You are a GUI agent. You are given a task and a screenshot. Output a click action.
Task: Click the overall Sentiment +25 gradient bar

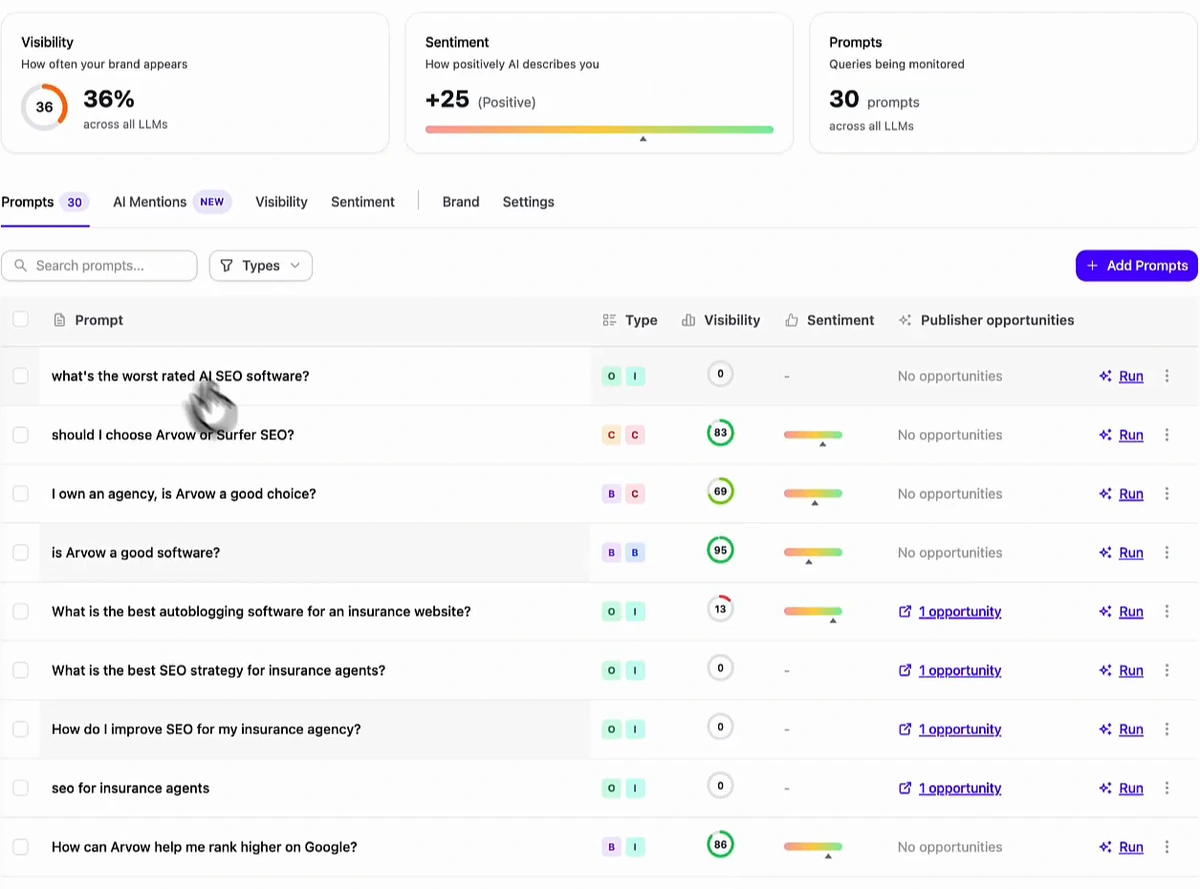tap(599, 129)
